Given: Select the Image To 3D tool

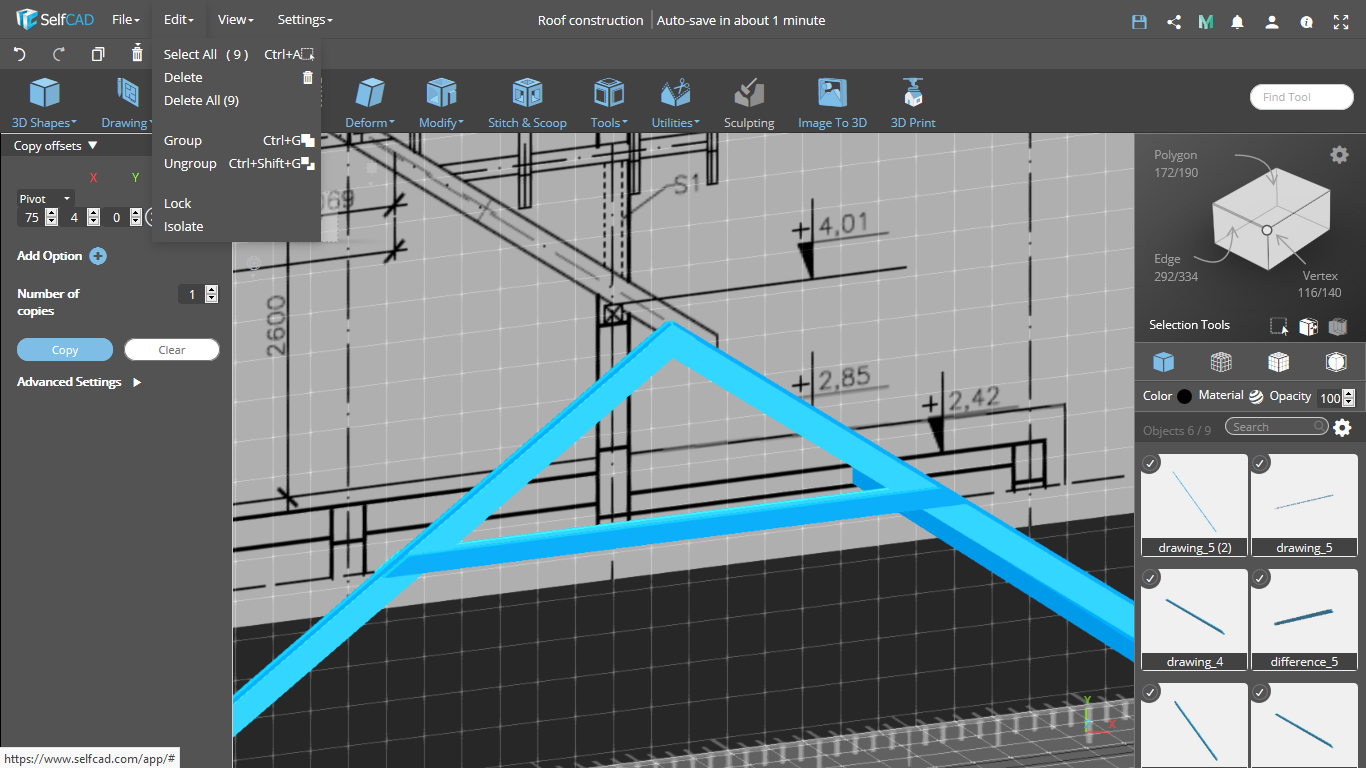Looking at the screenshot, I should coord(832,103).
